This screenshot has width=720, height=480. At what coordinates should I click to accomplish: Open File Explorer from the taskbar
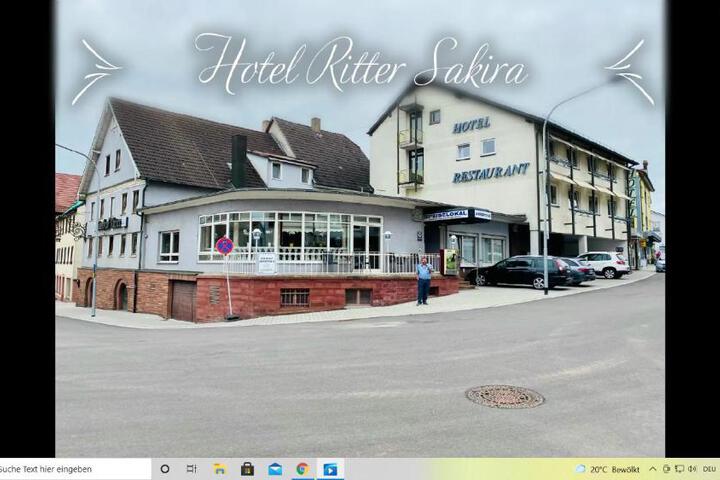[220, 469]
